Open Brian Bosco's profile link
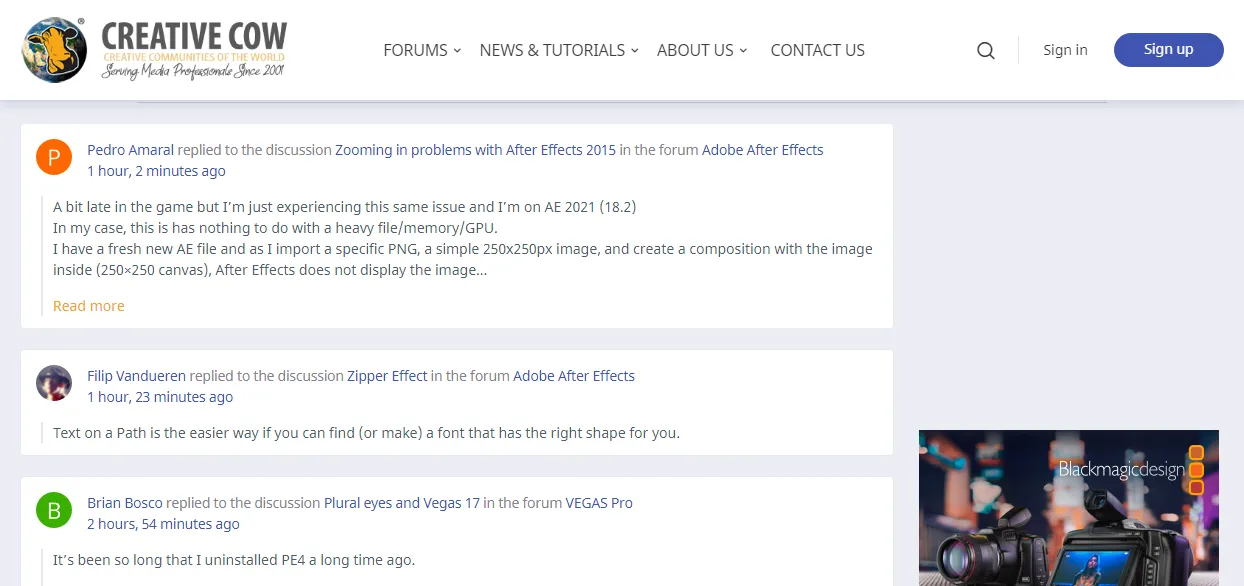The width and height of the screenshot is (1244, 586). coord(125,503)
